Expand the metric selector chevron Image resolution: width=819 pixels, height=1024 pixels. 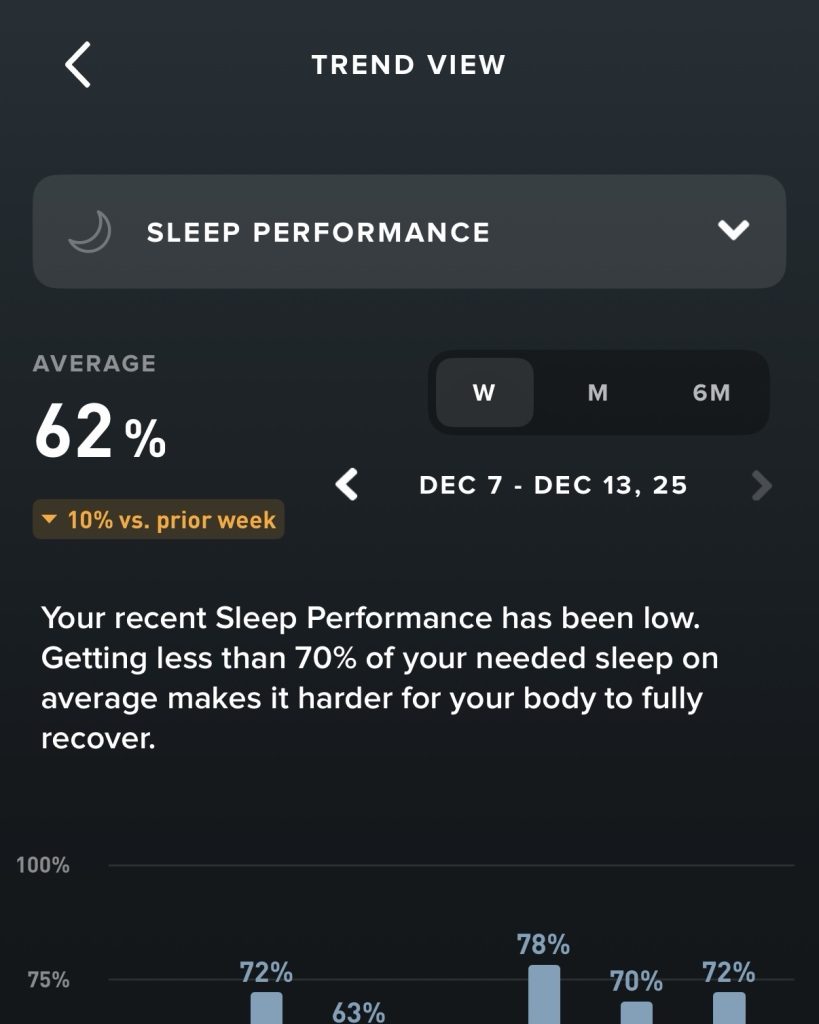733,231
